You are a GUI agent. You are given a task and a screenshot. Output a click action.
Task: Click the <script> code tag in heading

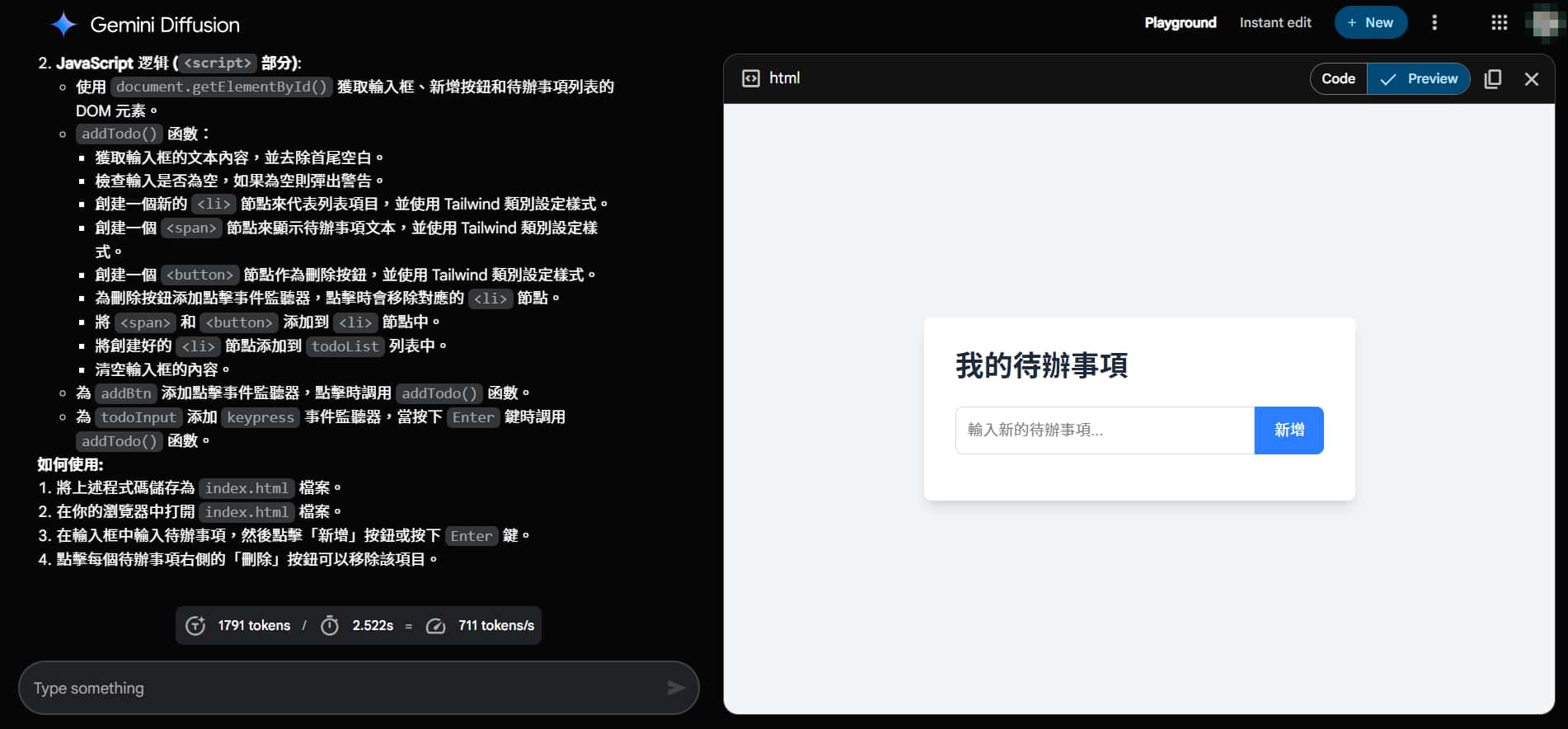(x=218, y=63)
